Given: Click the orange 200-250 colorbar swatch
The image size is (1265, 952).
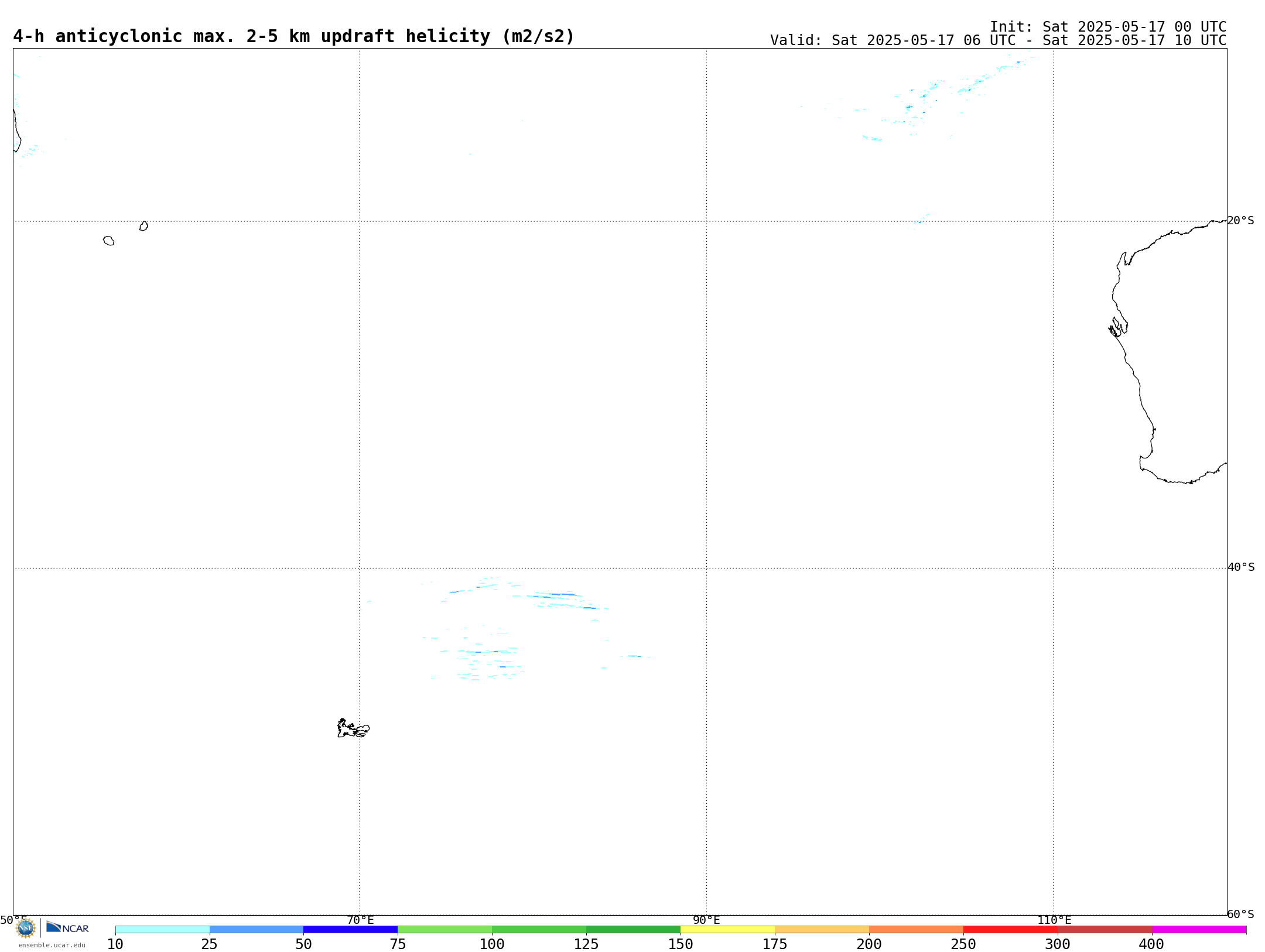Looking at the screenshot, I should 916,929.
